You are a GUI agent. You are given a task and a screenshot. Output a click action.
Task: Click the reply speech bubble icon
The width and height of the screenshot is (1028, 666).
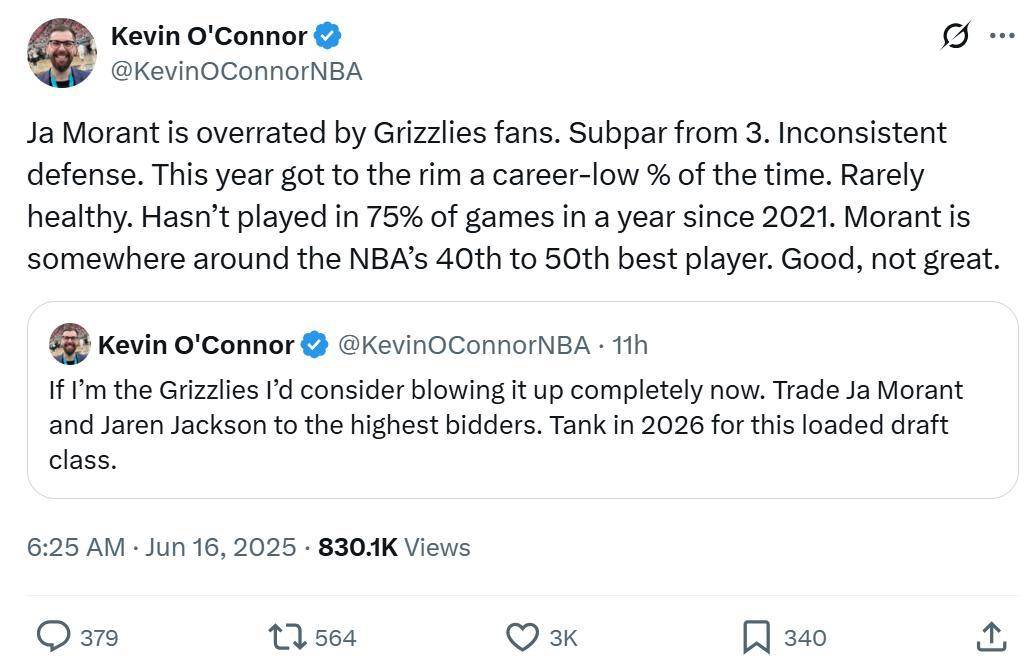54,636
